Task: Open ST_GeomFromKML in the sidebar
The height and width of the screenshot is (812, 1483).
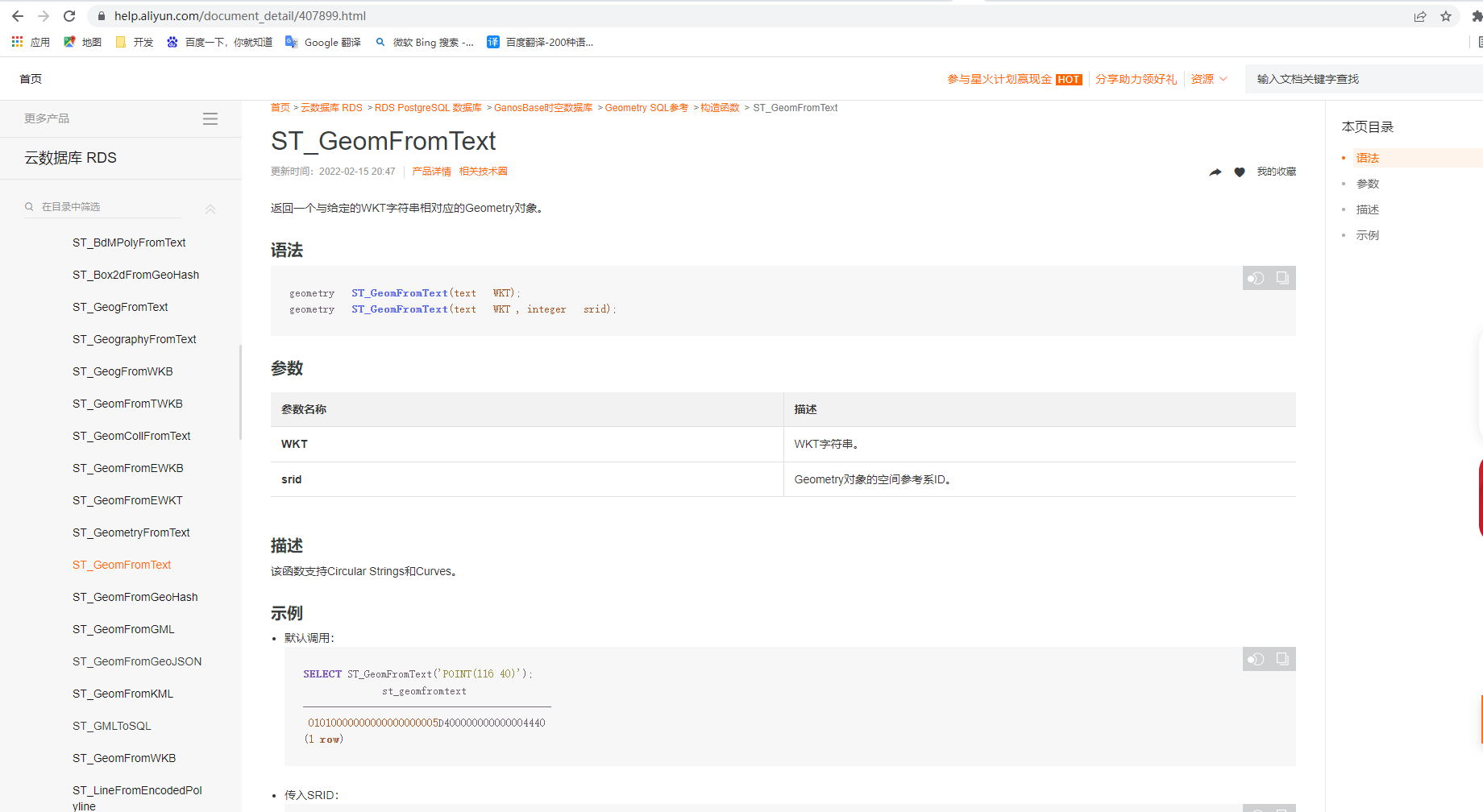Action: click(x=123, y=694)
